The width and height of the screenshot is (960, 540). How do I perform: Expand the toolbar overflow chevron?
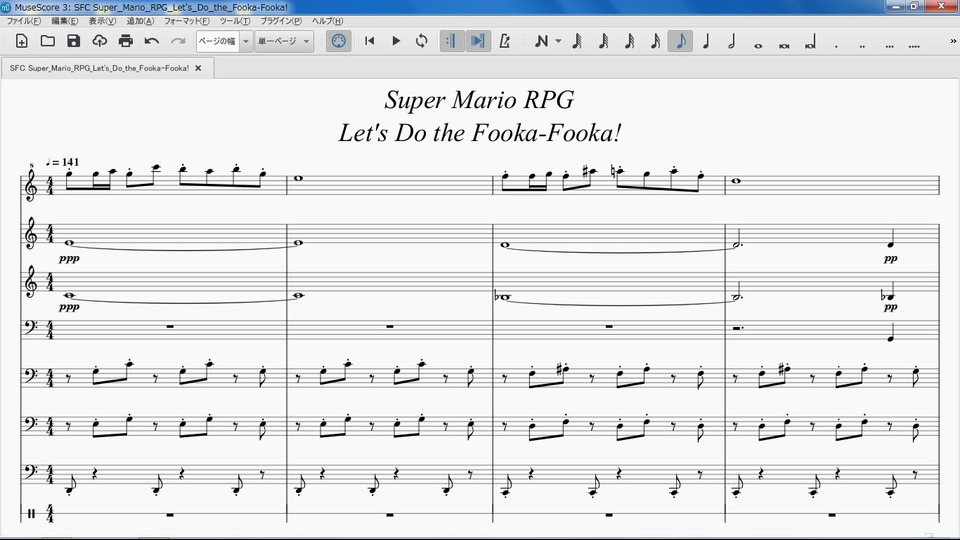pos(953,41)
